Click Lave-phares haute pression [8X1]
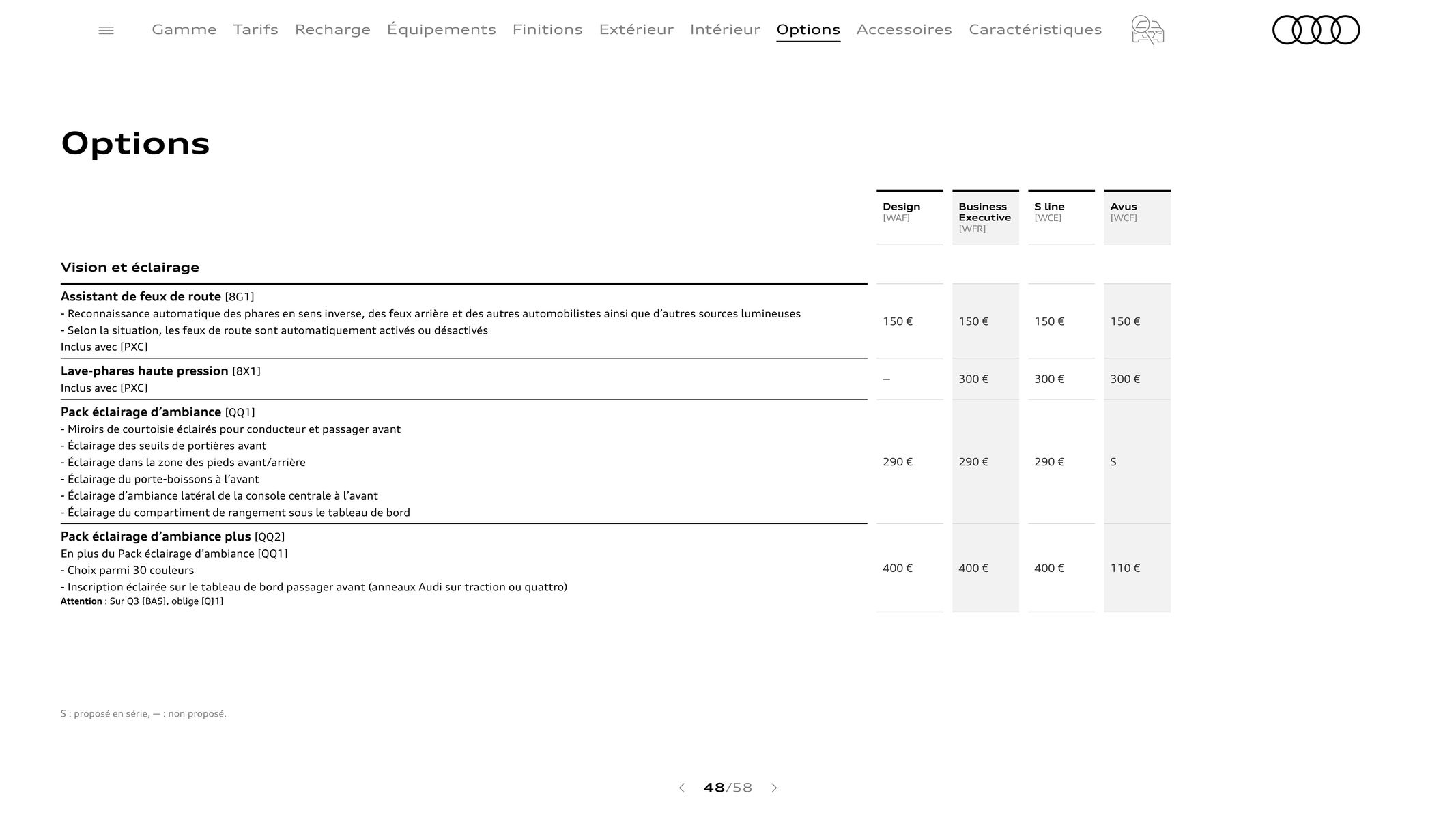This screenshot has width=1456, height=819. point(160,371)
